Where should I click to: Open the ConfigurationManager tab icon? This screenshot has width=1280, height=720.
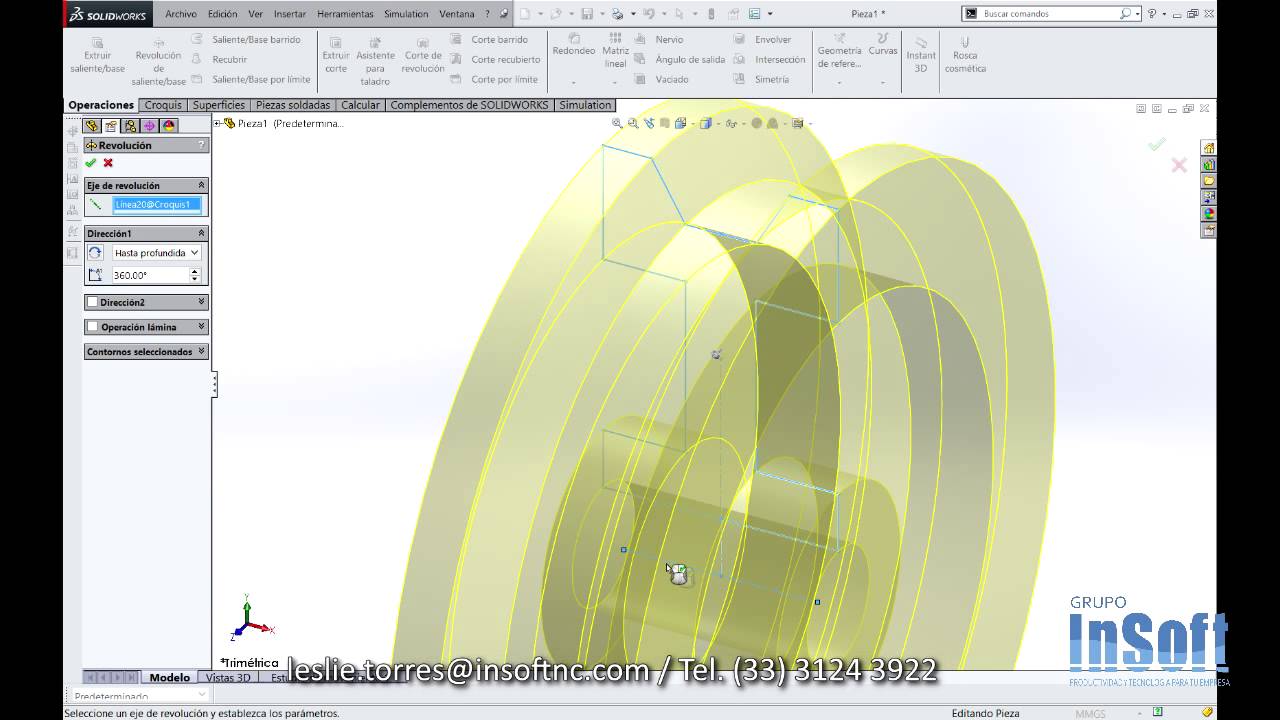[130, 126]
